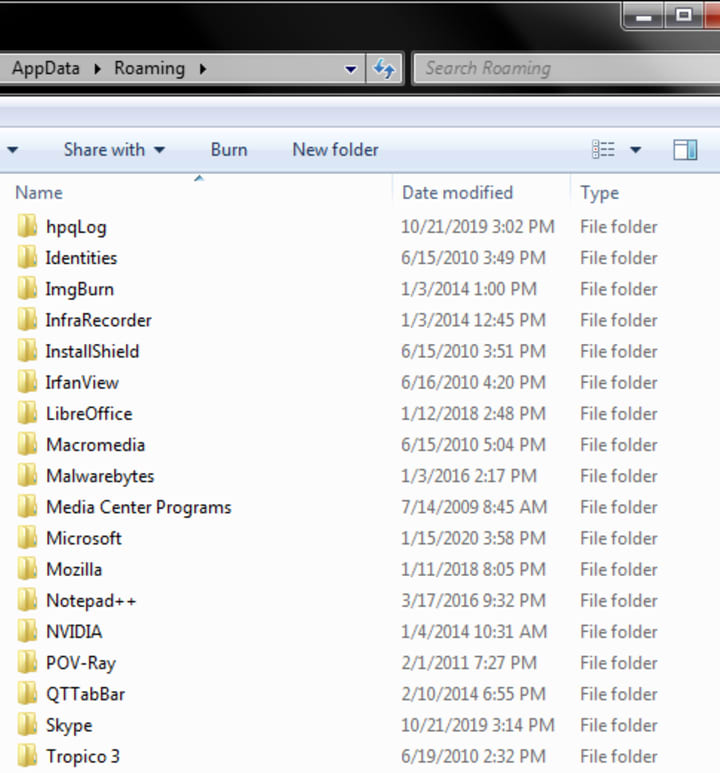Open the Share with menu
This screenshot has width=720, height=773.
(114, 149)
